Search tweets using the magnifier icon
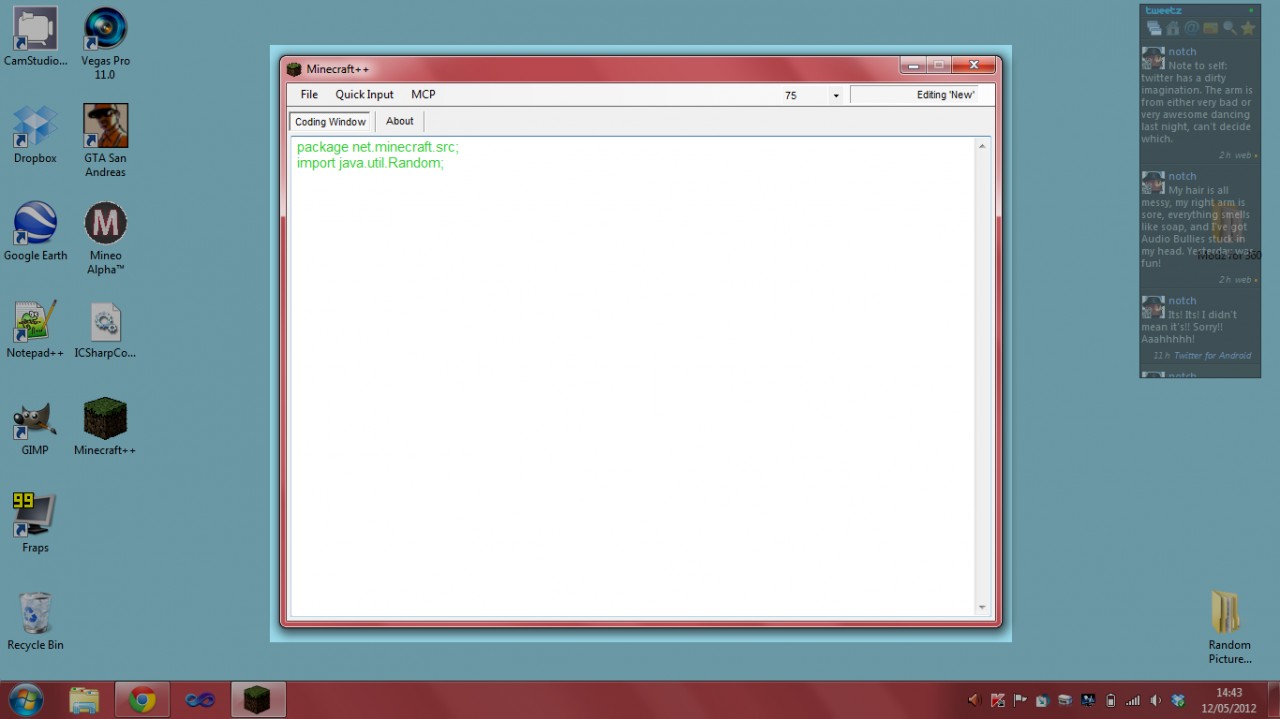Image resolution: width=1280 pixels, height=719 pixels. [1231, 28]
